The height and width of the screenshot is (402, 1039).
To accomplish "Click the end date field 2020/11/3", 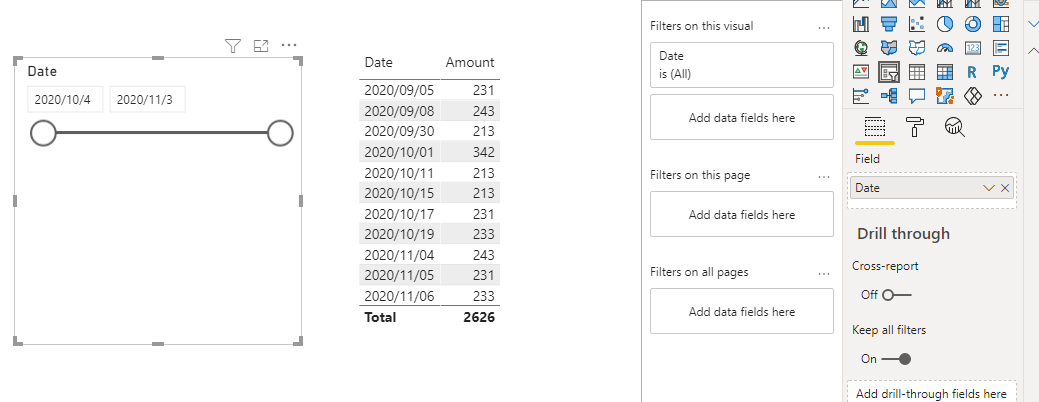I will (x=147, y=99).
